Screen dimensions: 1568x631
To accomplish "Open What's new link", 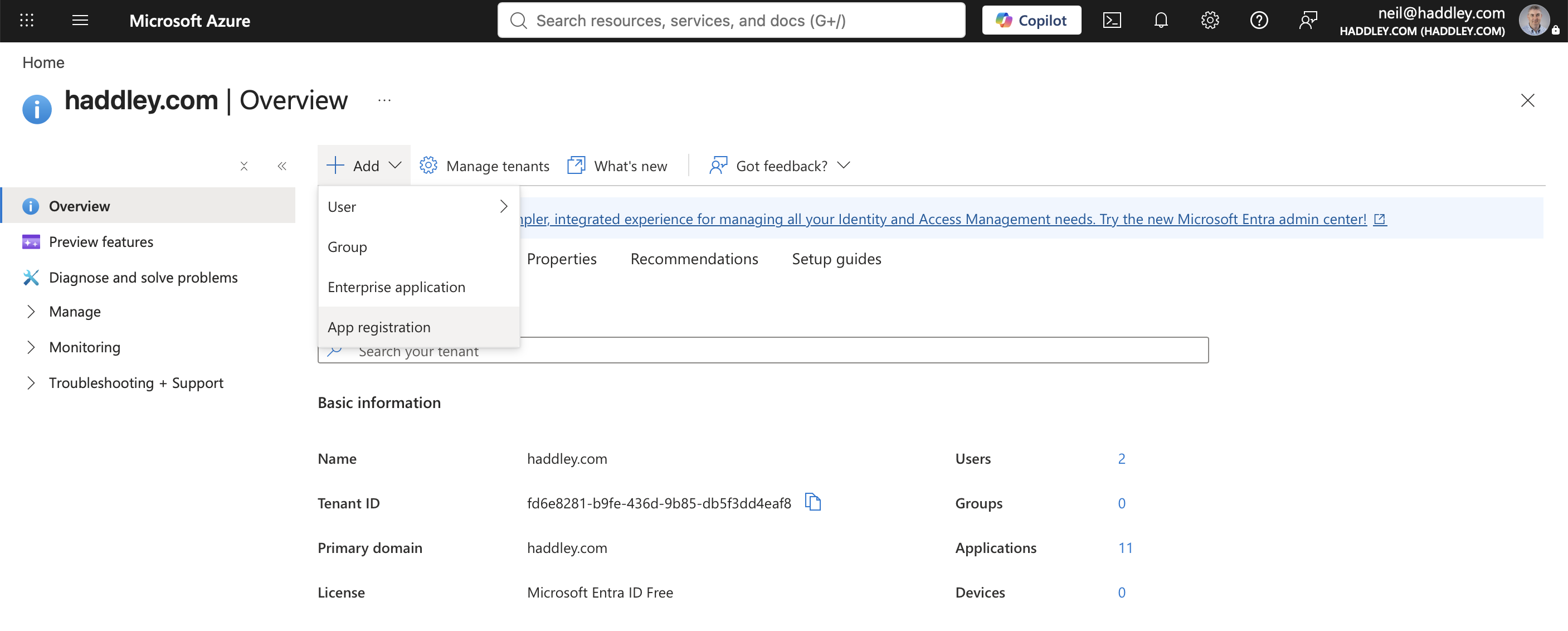I will [617, 166].
